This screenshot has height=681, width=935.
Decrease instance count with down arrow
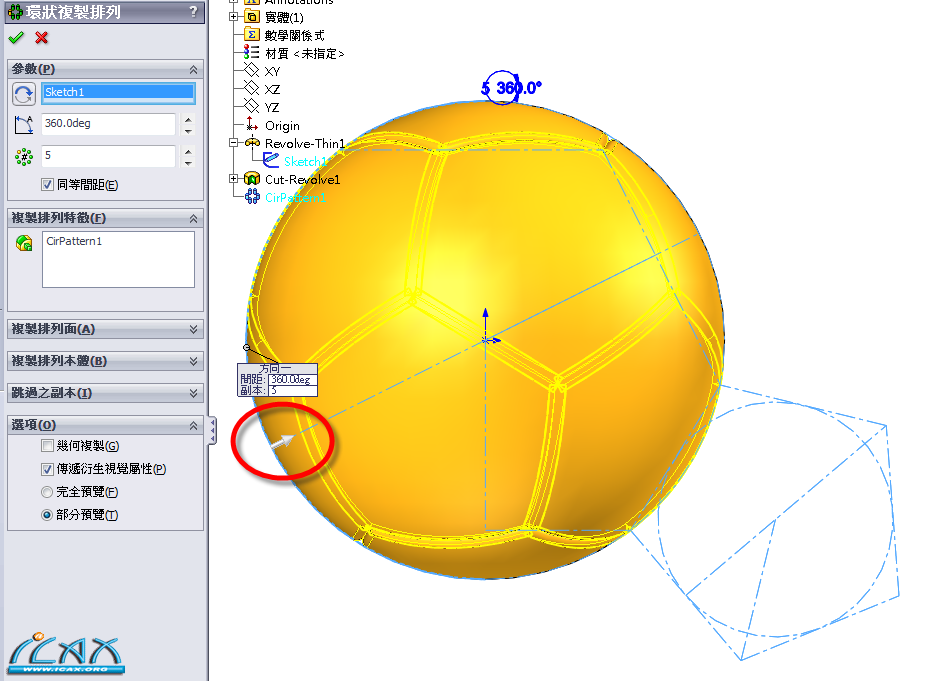188,163
